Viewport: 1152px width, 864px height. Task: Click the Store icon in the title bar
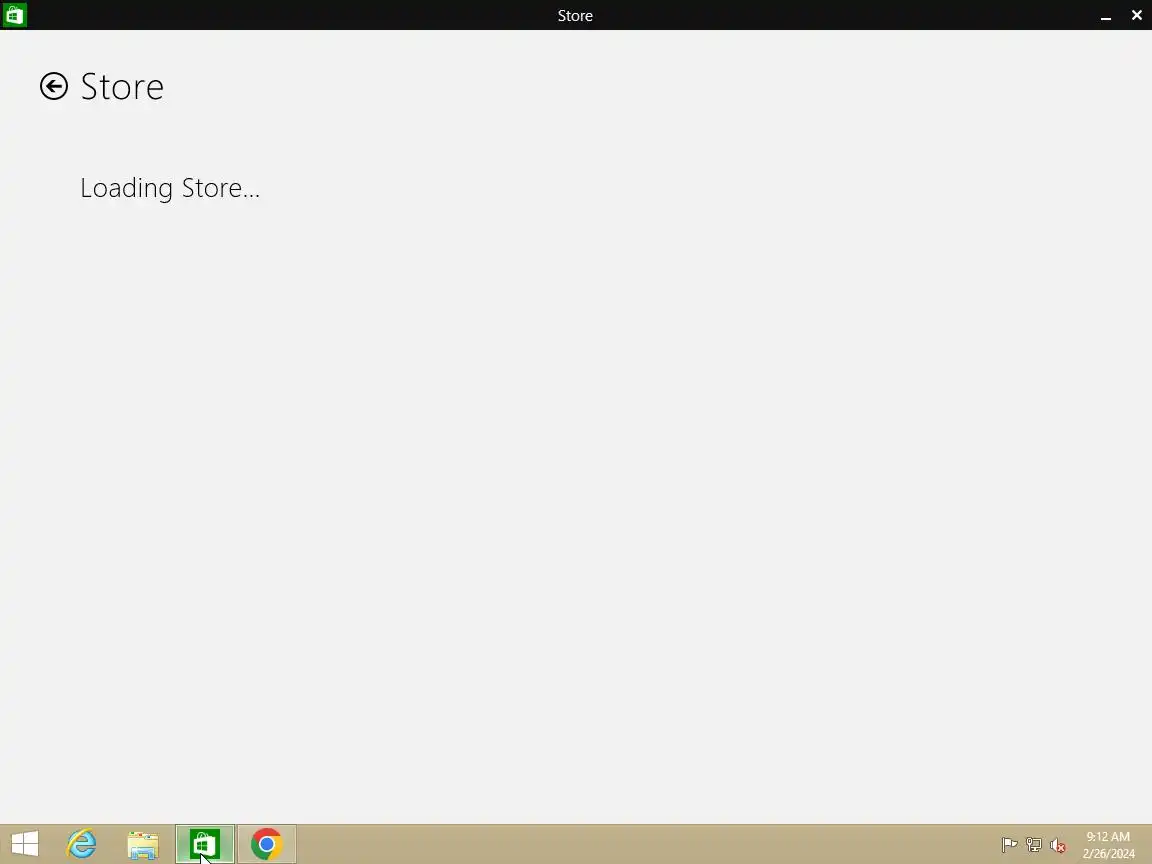coord(15,15)
